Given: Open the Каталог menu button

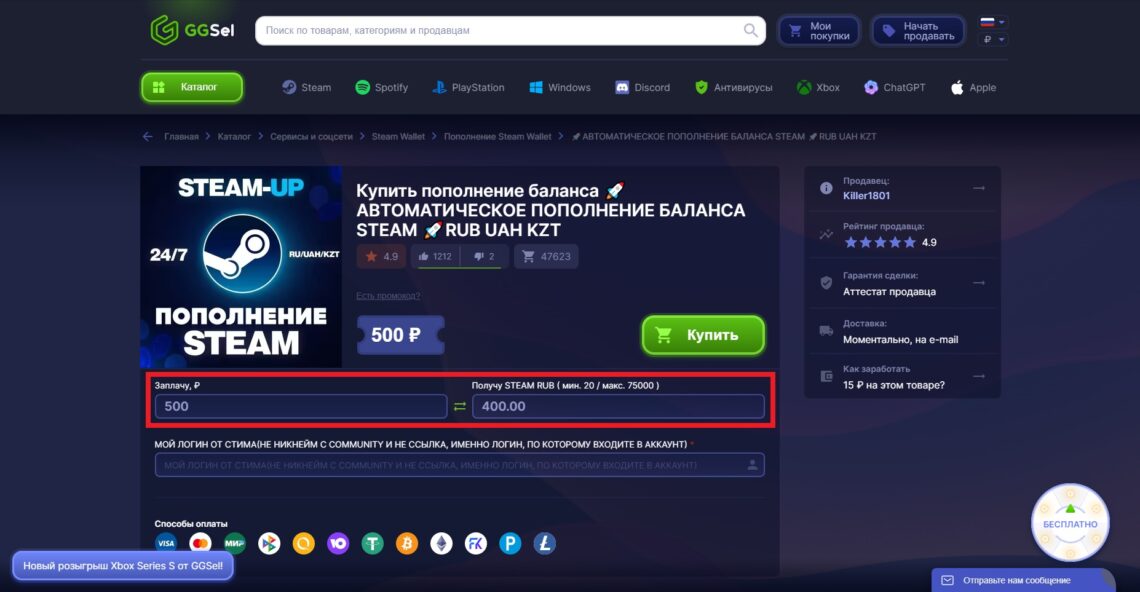Looking at the screenshot, I should point(192,87).
